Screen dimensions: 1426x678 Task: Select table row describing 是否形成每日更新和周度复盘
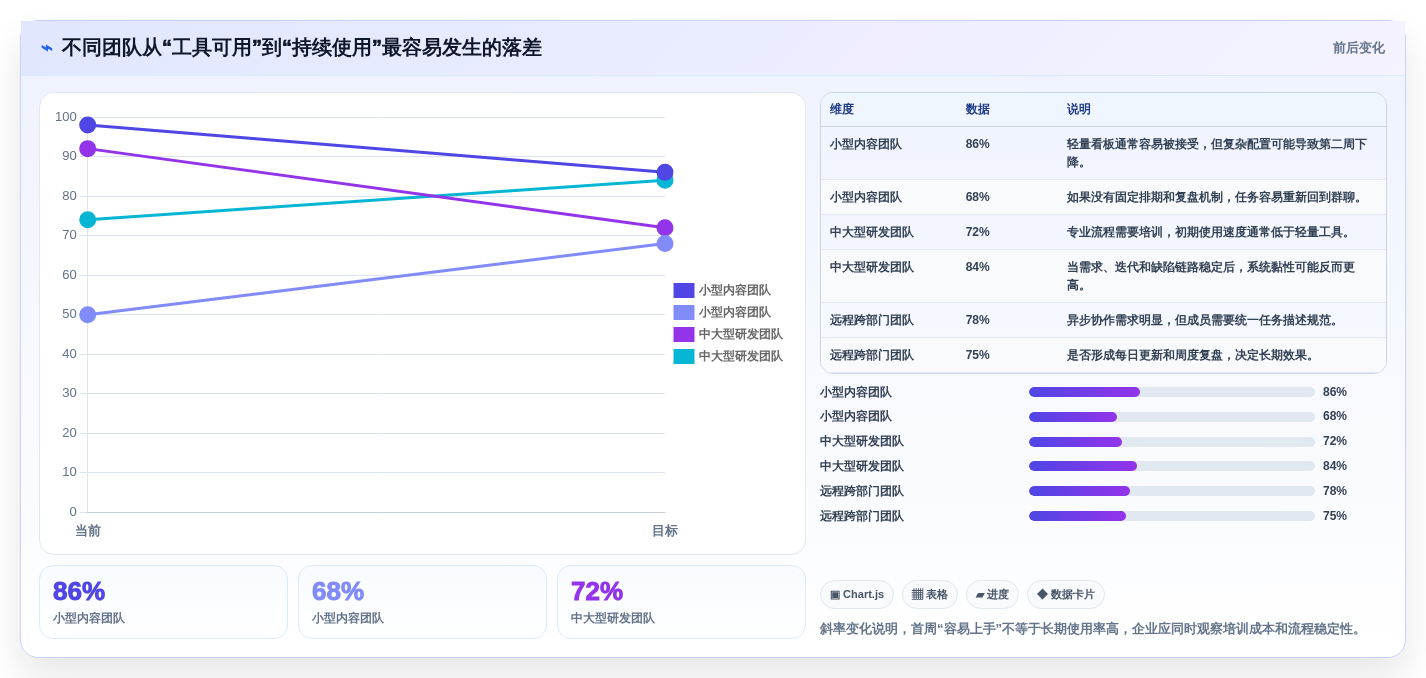click(1103, 355)
